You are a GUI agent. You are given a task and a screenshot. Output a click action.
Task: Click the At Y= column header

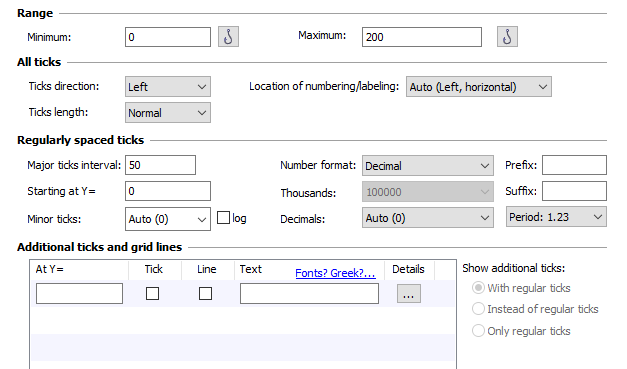tap(50, 269)
